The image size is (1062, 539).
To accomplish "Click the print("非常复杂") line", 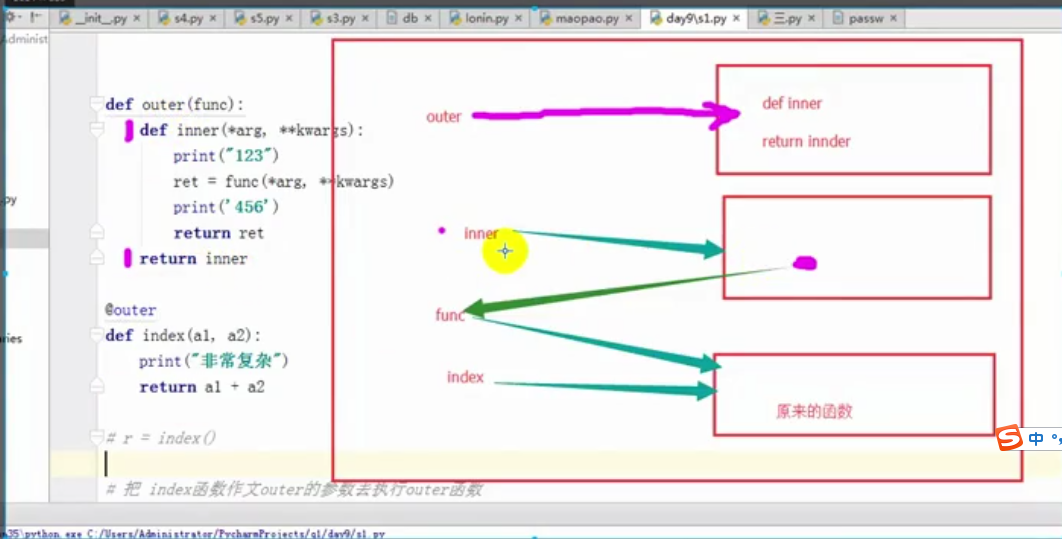I will click(213, 361).
